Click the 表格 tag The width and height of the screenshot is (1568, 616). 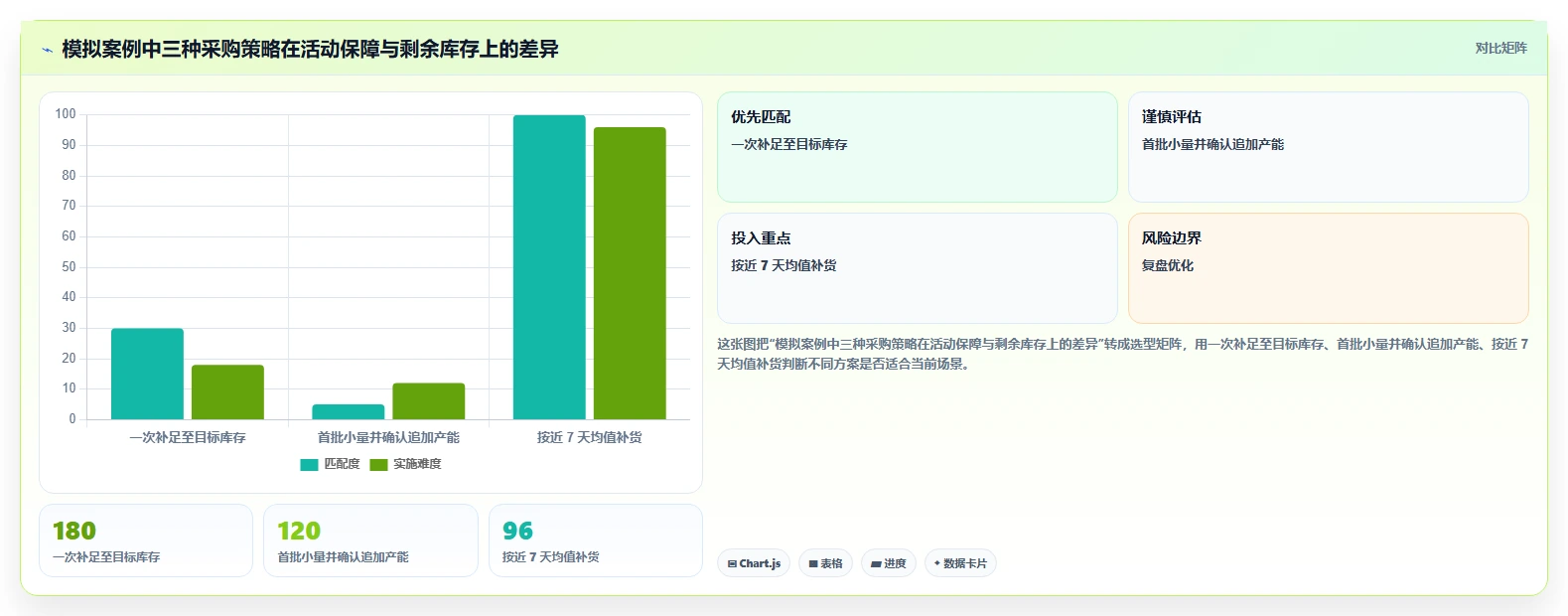pyautogui.click(x=825, y=563)
